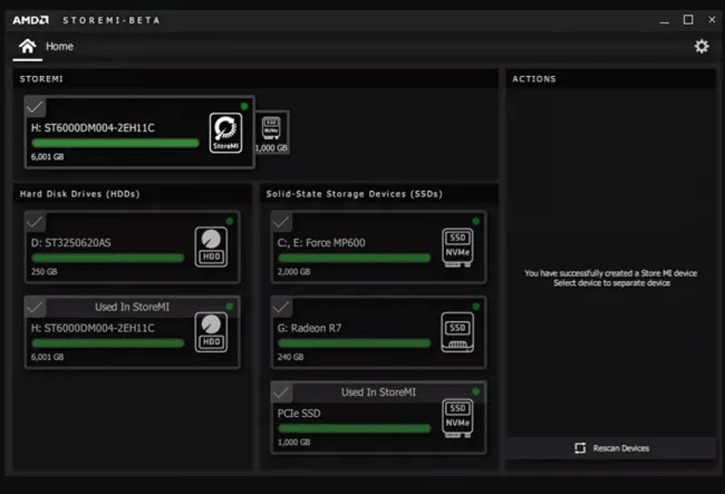Click usage bar of StoreMI H: 6,001 GB device
Image resolution: width=725 pixels, height=494 pixels.
pyautogui.click(x=115, y=143)
